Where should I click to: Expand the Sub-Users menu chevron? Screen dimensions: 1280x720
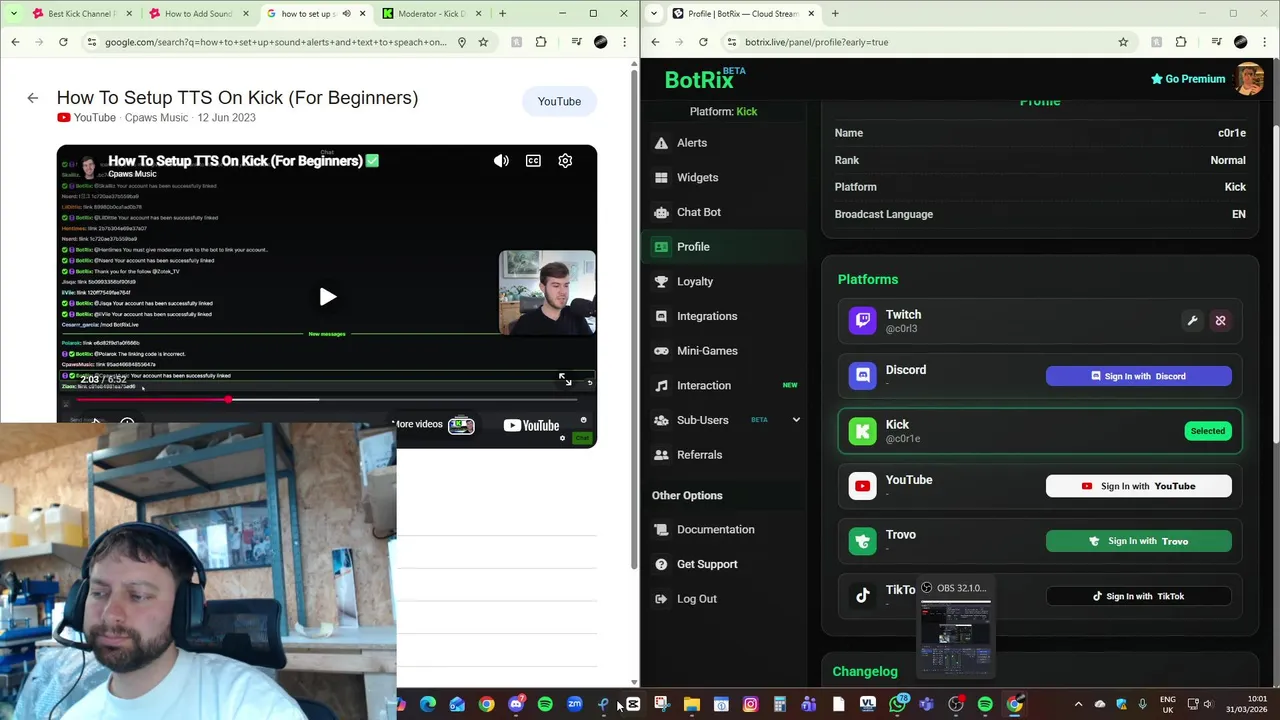pos(796,420)
